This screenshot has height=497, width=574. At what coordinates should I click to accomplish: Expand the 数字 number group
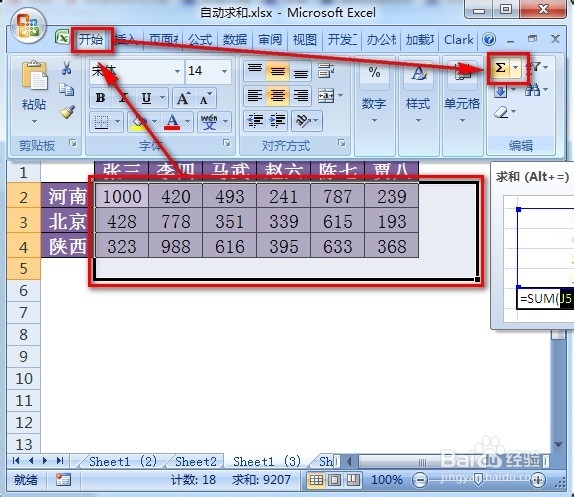[374, 106]
